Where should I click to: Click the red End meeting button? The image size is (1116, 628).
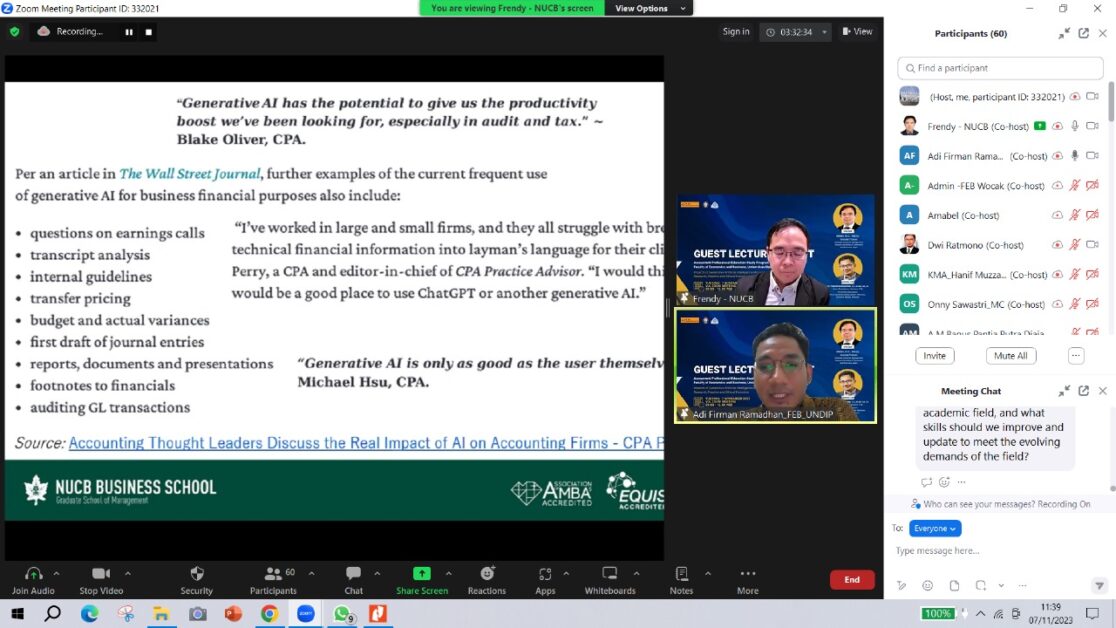coord(852,580)
